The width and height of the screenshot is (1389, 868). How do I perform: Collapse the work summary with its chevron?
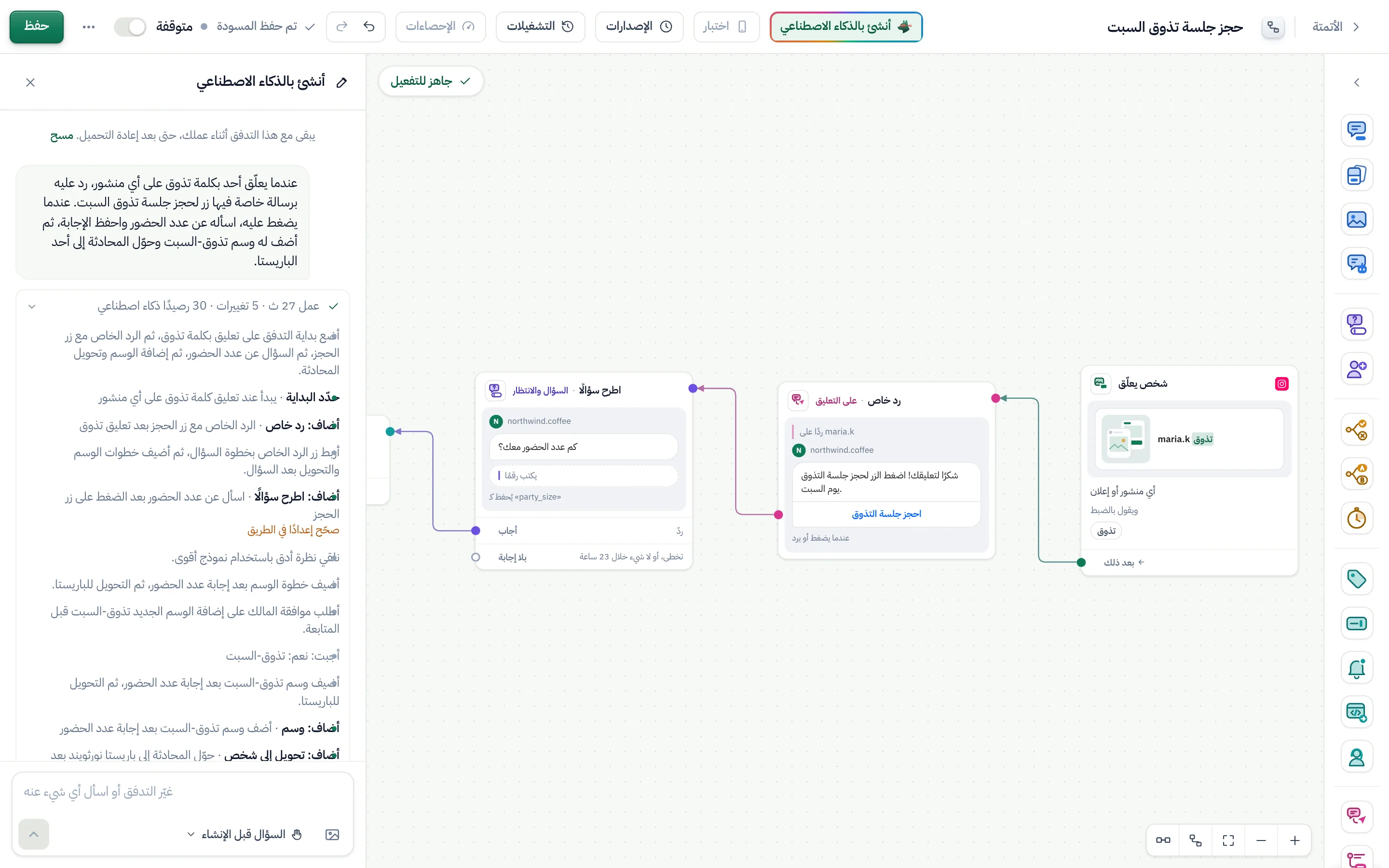[32, 307]
